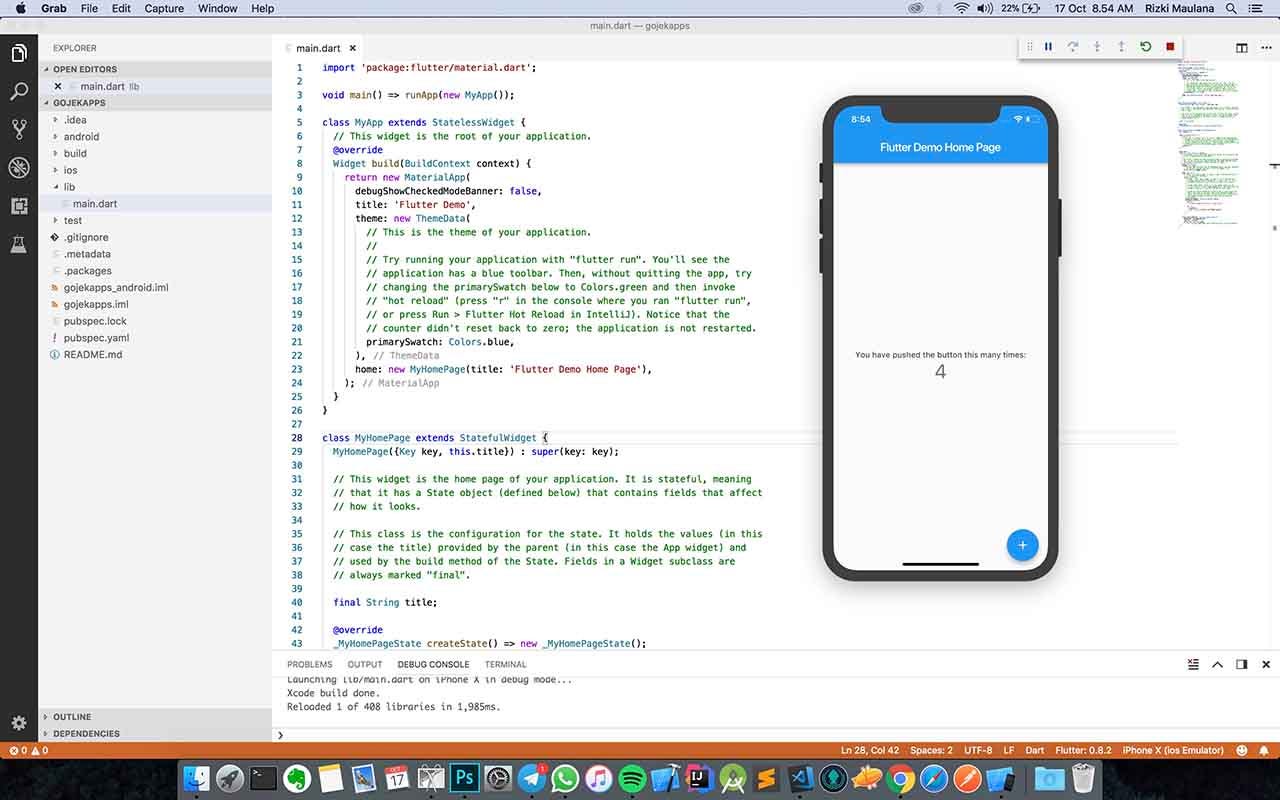
Task: Click the Restart button in the debug toolbar
Action: tap(1145, 46)
